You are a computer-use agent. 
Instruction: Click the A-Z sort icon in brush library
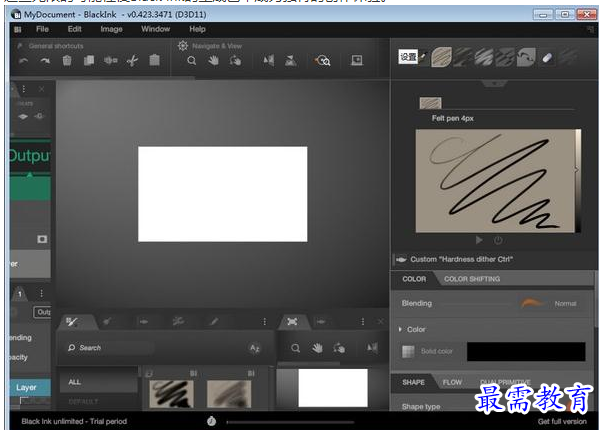[x=254, y=348]
